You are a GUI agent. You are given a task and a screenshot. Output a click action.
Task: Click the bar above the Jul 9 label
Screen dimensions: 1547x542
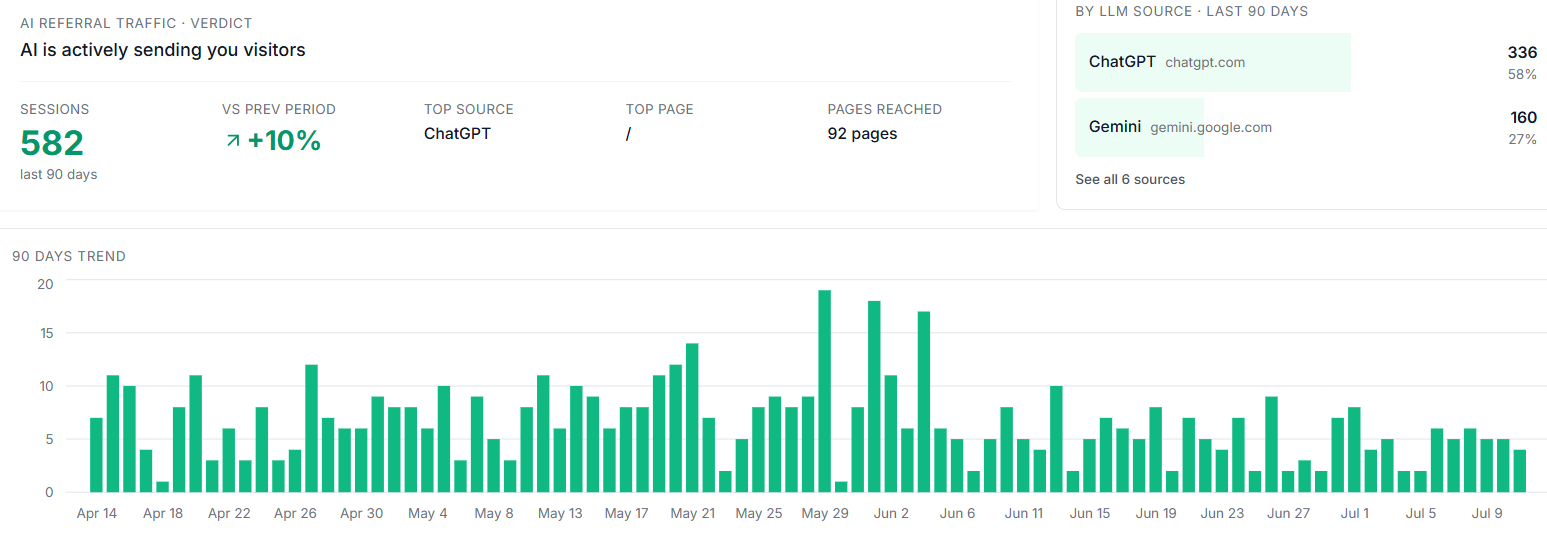tap(1487, 466)
